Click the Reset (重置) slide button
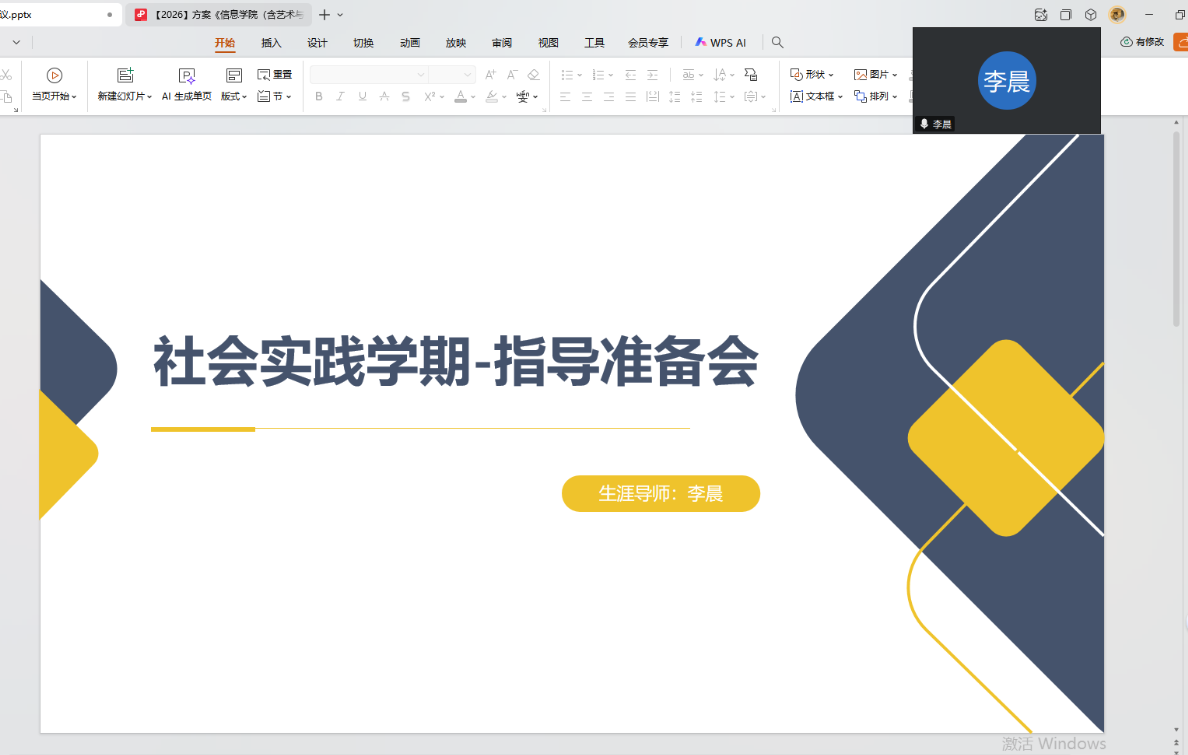 [x=275, y=75]
